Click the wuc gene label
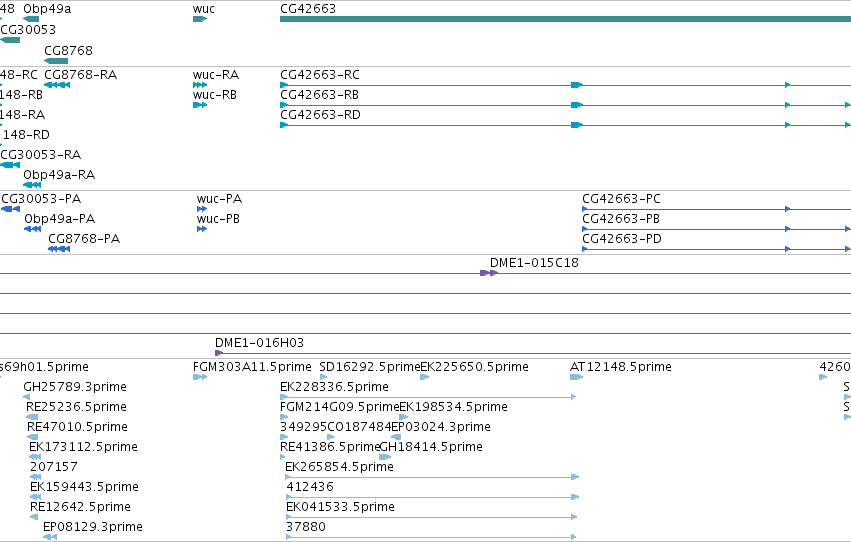The image size is (851, 542). click(204, 9)
